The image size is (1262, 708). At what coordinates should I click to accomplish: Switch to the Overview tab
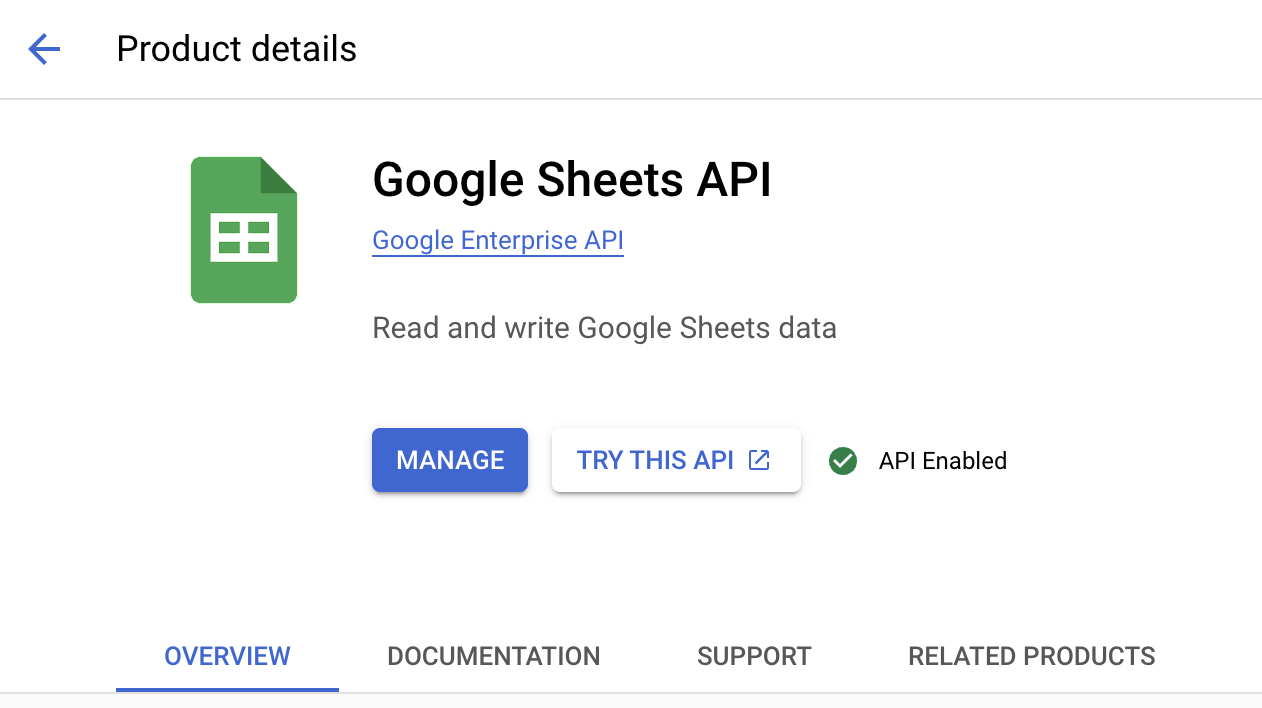point(227,656)
